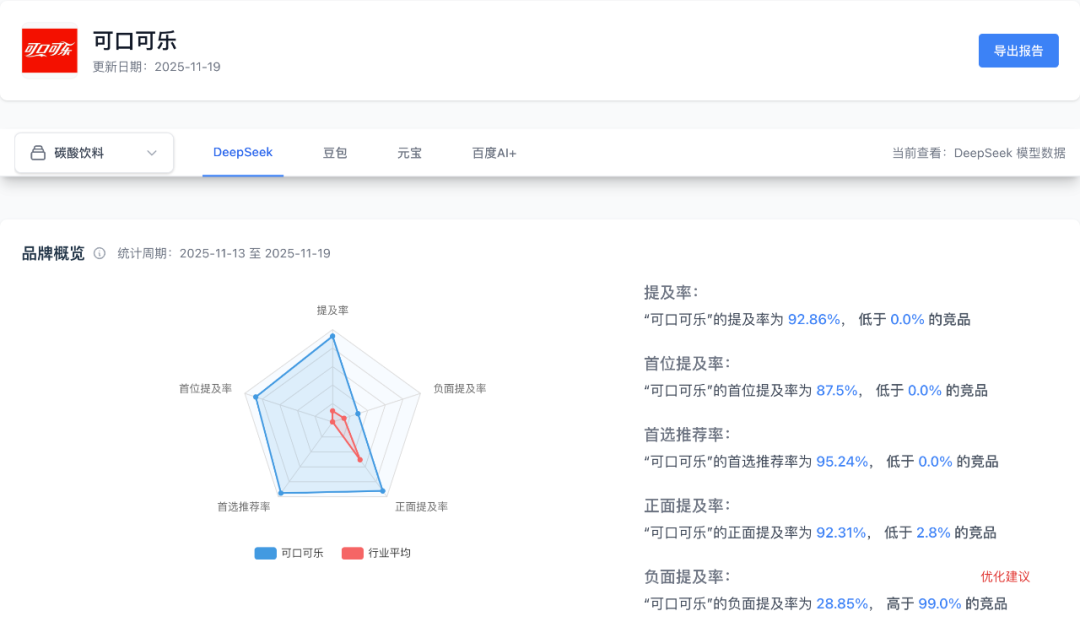The image size is (1080, 638).
Task: Click the 首选推荐率 radar axis label
Action: point(244,506)
